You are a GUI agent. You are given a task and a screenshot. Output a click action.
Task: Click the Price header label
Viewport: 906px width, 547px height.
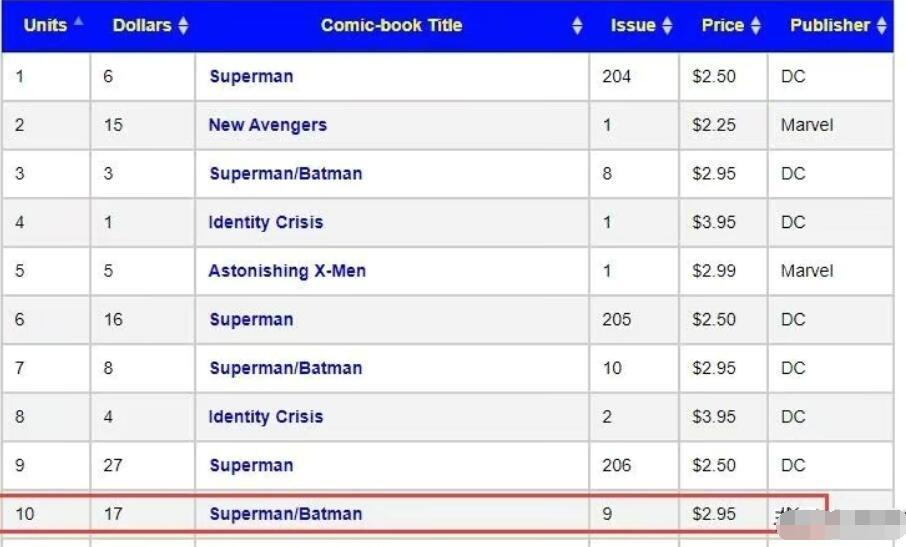point(722,25)
